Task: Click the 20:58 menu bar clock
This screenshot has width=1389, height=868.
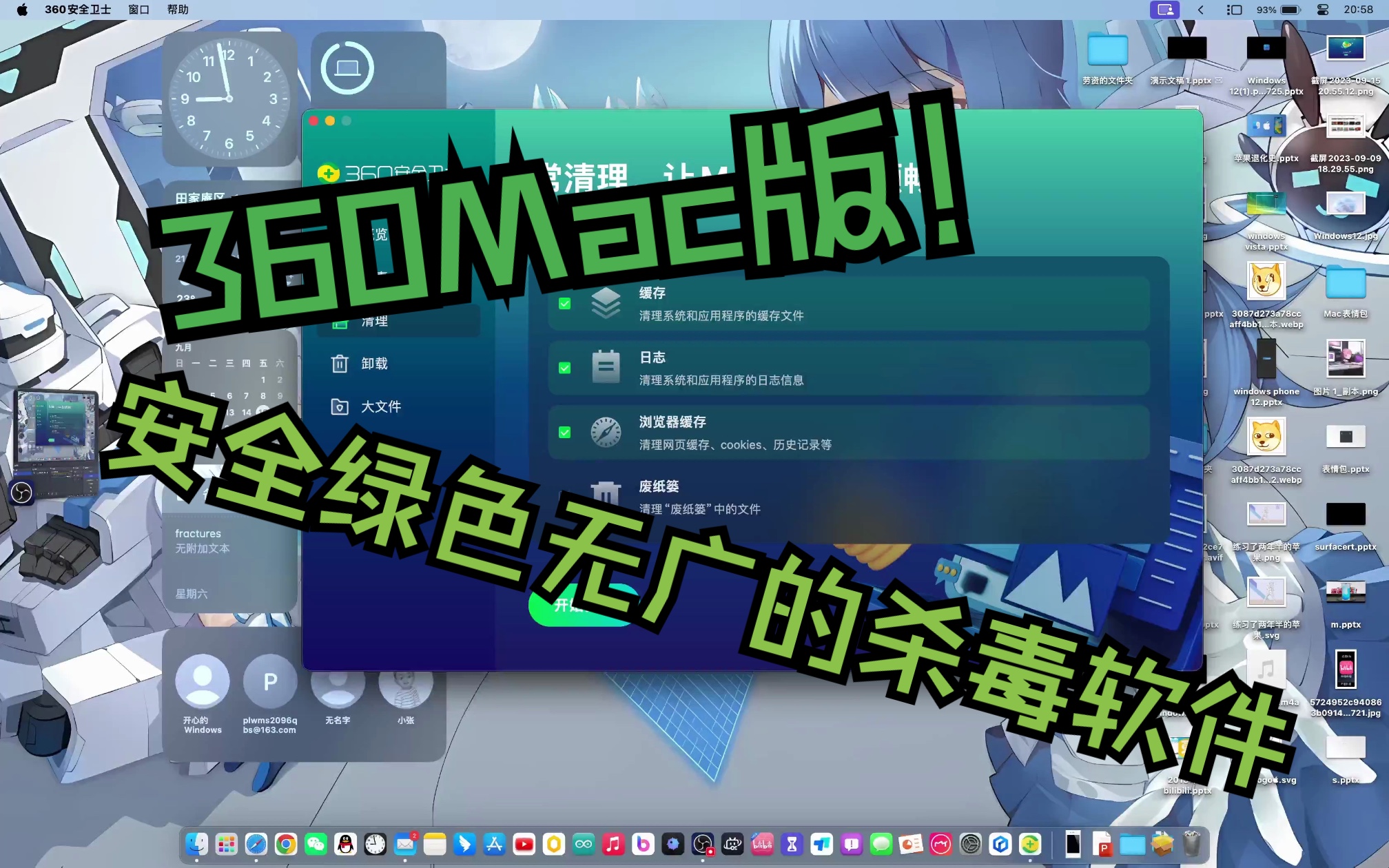Action: click(x=1358, y=10)
